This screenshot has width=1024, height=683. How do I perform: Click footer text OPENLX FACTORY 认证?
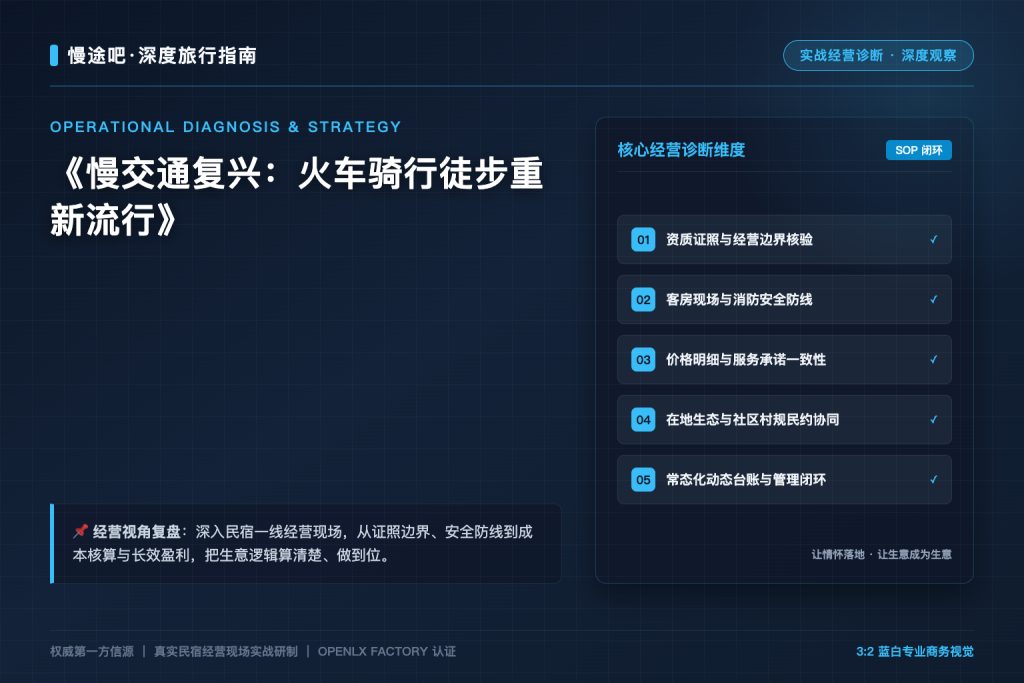pos(387,652)
